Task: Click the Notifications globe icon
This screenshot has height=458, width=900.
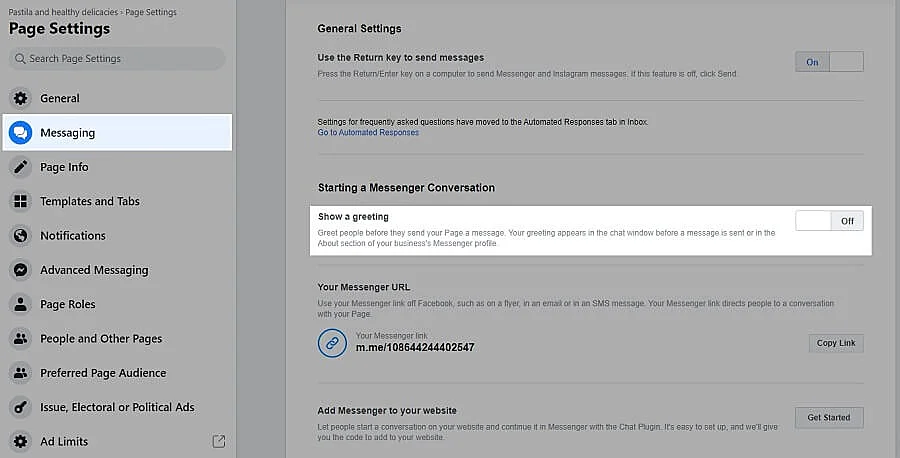Action: click(x=20, y=236)
